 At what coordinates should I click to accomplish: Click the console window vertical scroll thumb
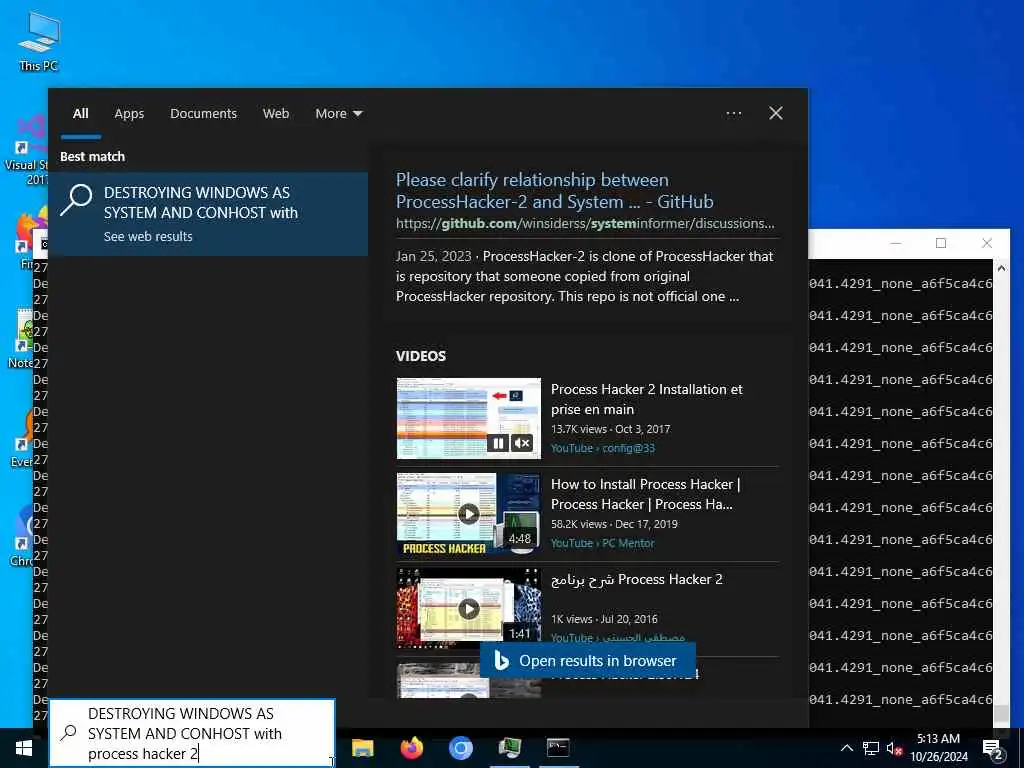click(x=1001, y=712)
